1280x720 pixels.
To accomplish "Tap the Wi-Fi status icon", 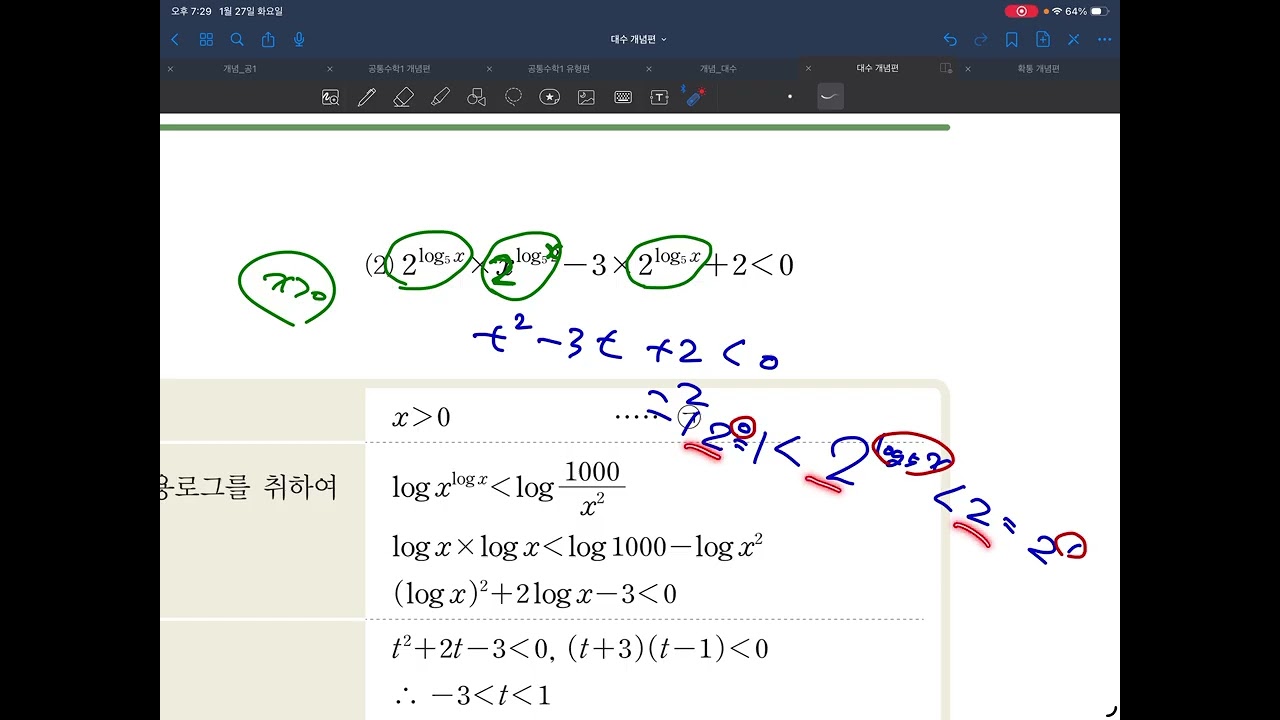I will pyautogui.click(x=1057, y=11).
